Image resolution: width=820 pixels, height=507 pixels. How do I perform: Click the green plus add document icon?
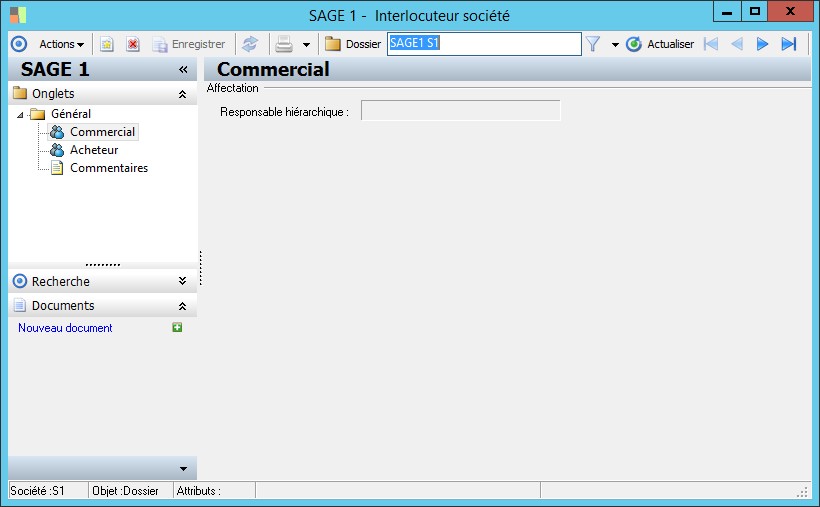point(177,328)
